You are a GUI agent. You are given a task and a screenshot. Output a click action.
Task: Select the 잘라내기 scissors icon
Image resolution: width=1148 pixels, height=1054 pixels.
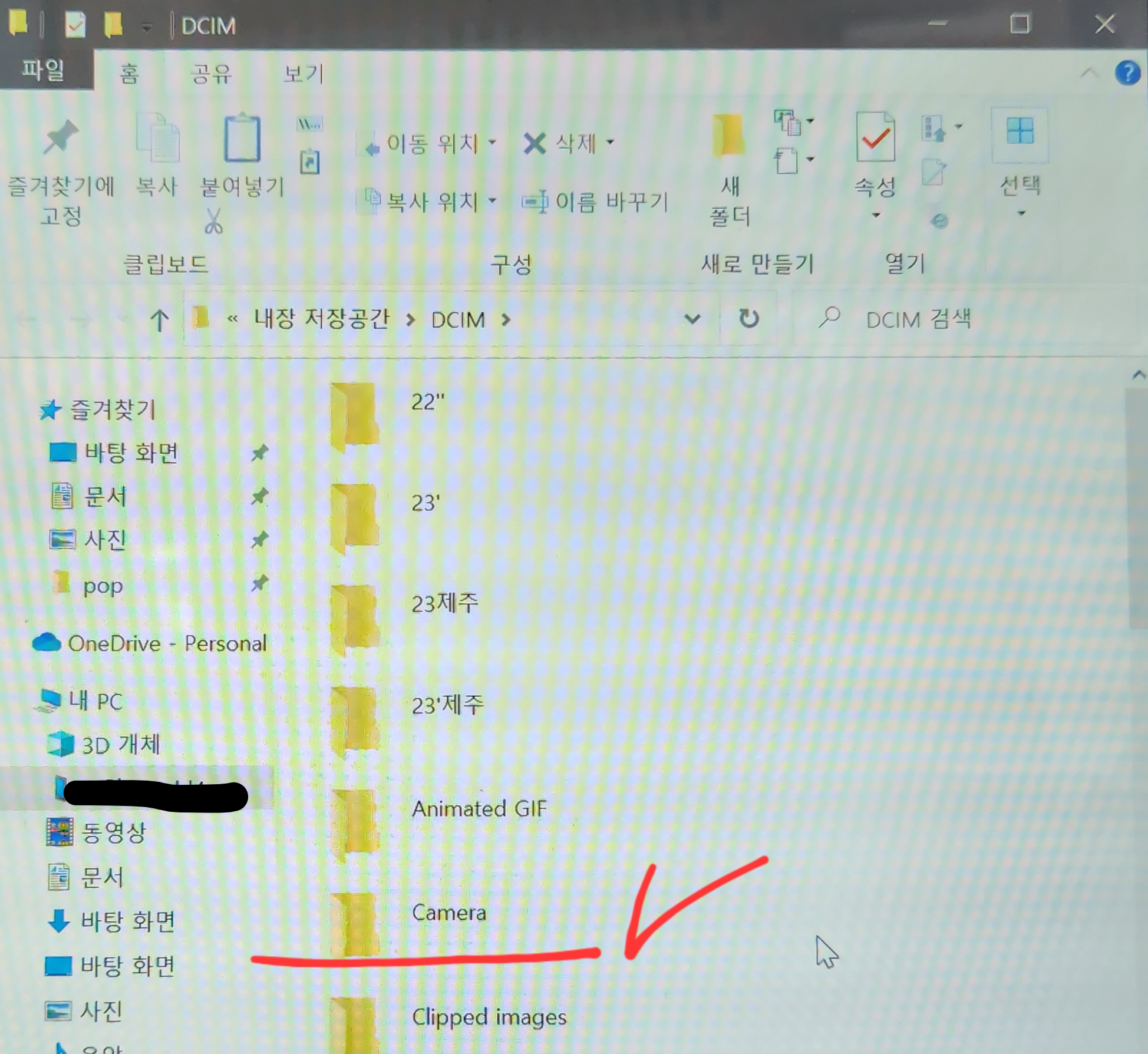point(212,221)
